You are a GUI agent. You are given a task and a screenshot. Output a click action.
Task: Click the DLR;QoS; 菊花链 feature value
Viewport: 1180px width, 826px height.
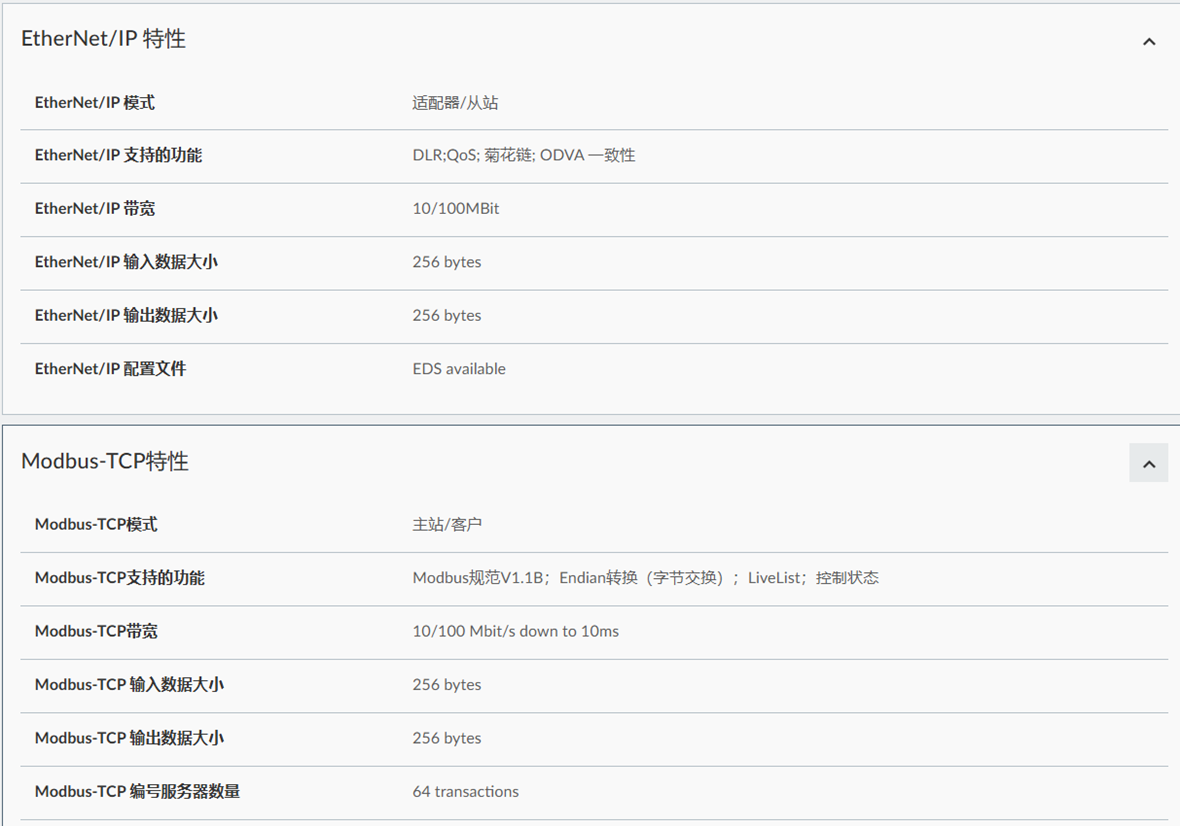pyautogui.click(x=523, y=156)
